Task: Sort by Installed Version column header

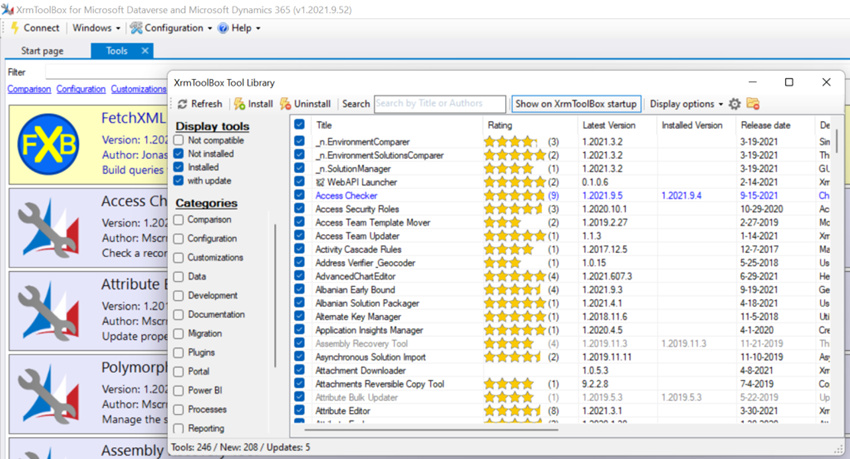Action: [697, 125]
